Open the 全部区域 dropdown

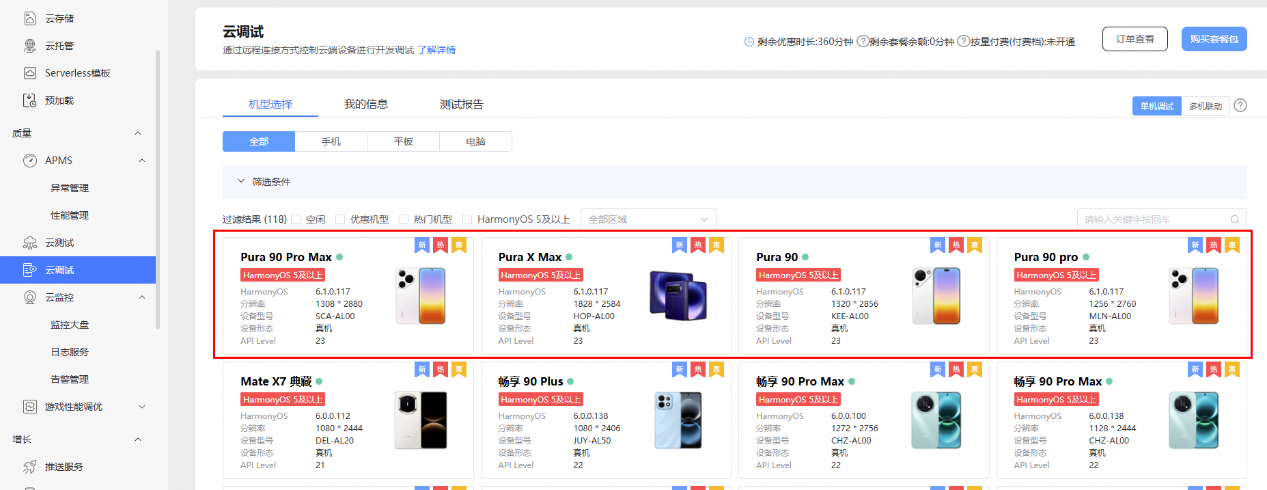648,219
